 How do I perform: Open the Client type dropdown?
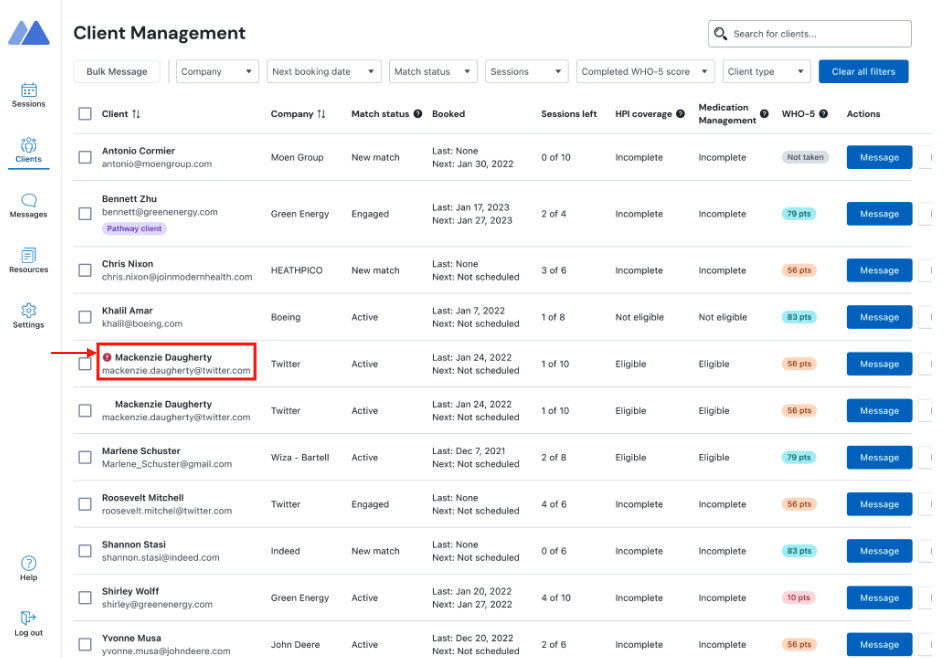pyautogui.click(x=766, y=72)
